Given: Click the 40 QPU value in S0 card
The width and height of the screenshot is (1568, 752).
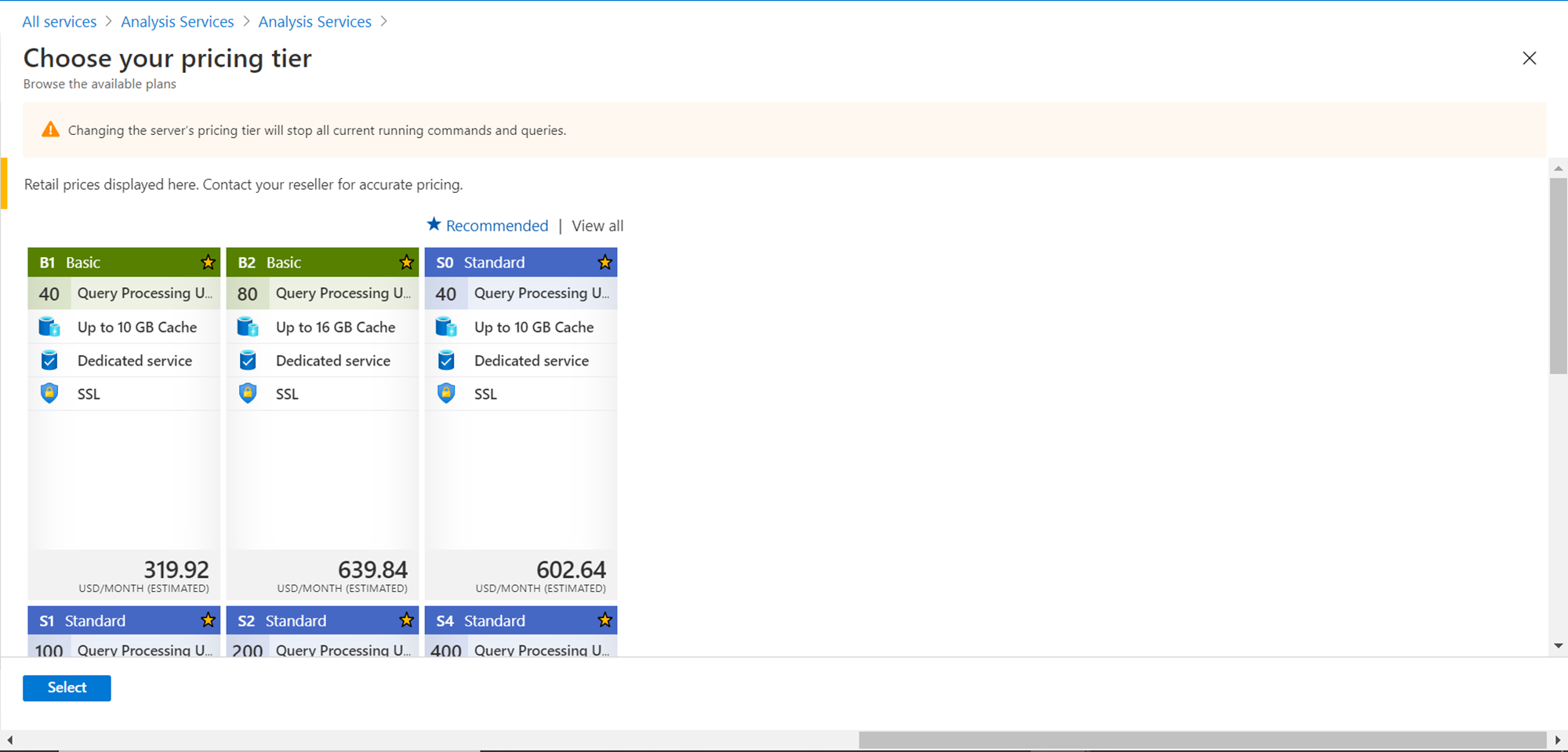Looking at the screenshot, I should click(446, 294).
